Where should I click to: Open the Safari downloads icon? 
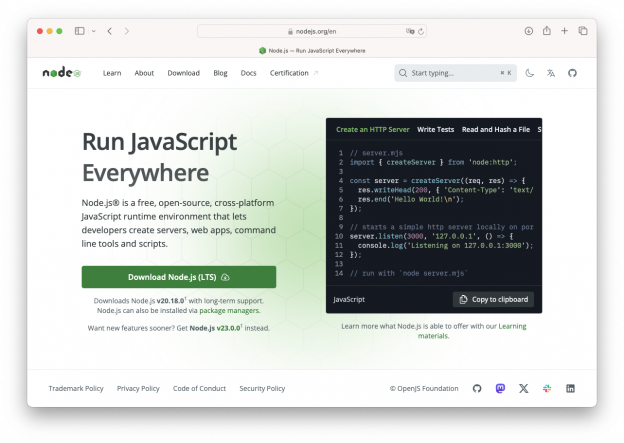tap(528, 31)
